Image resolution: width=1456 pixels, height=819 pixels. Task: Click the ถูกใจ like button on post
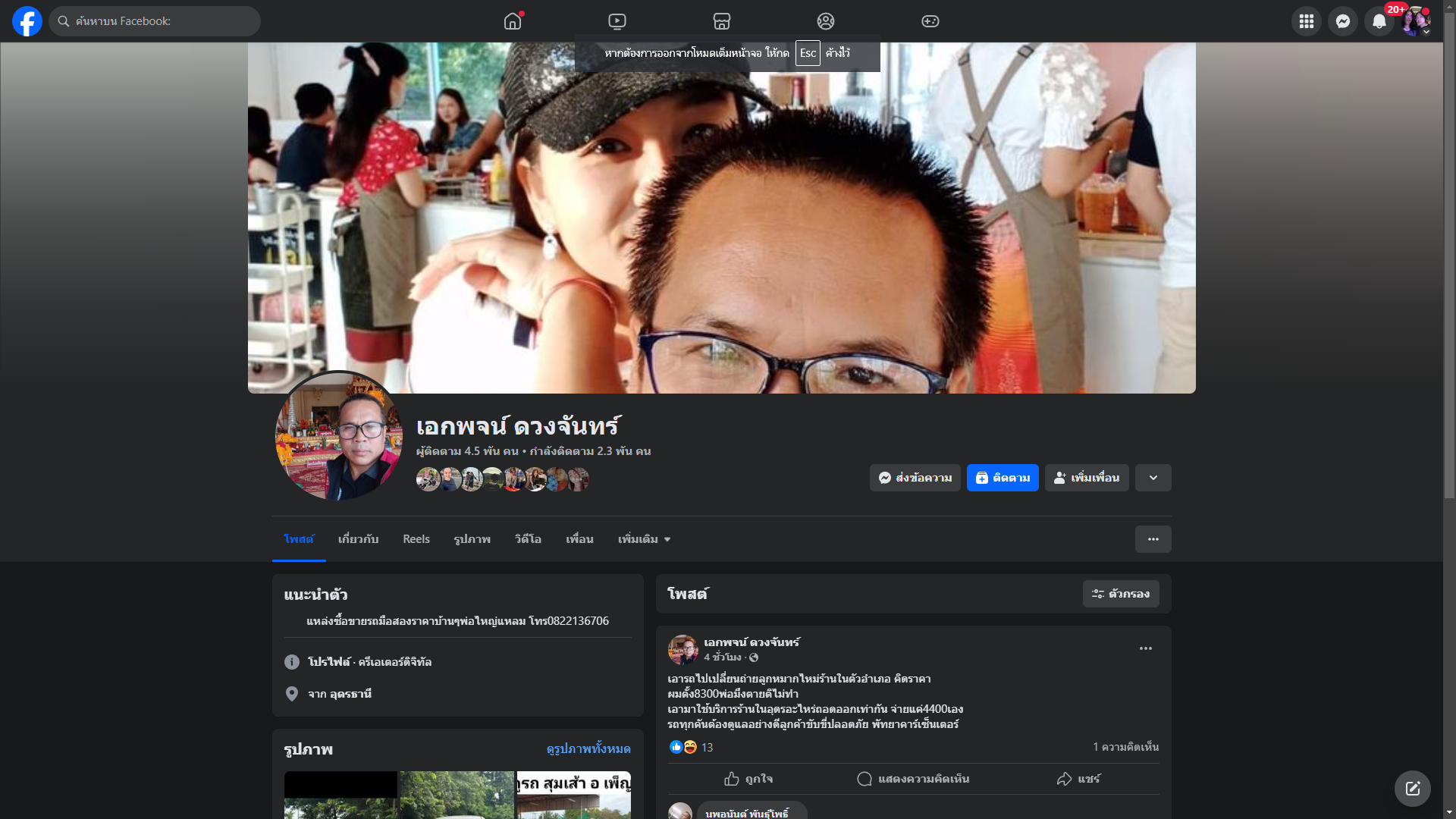pos(748,779)
